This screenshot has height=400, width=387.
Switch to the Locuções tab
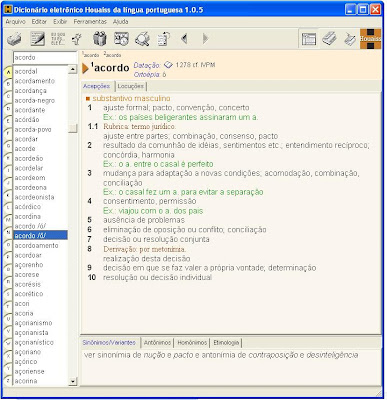[x=131, y=86]
